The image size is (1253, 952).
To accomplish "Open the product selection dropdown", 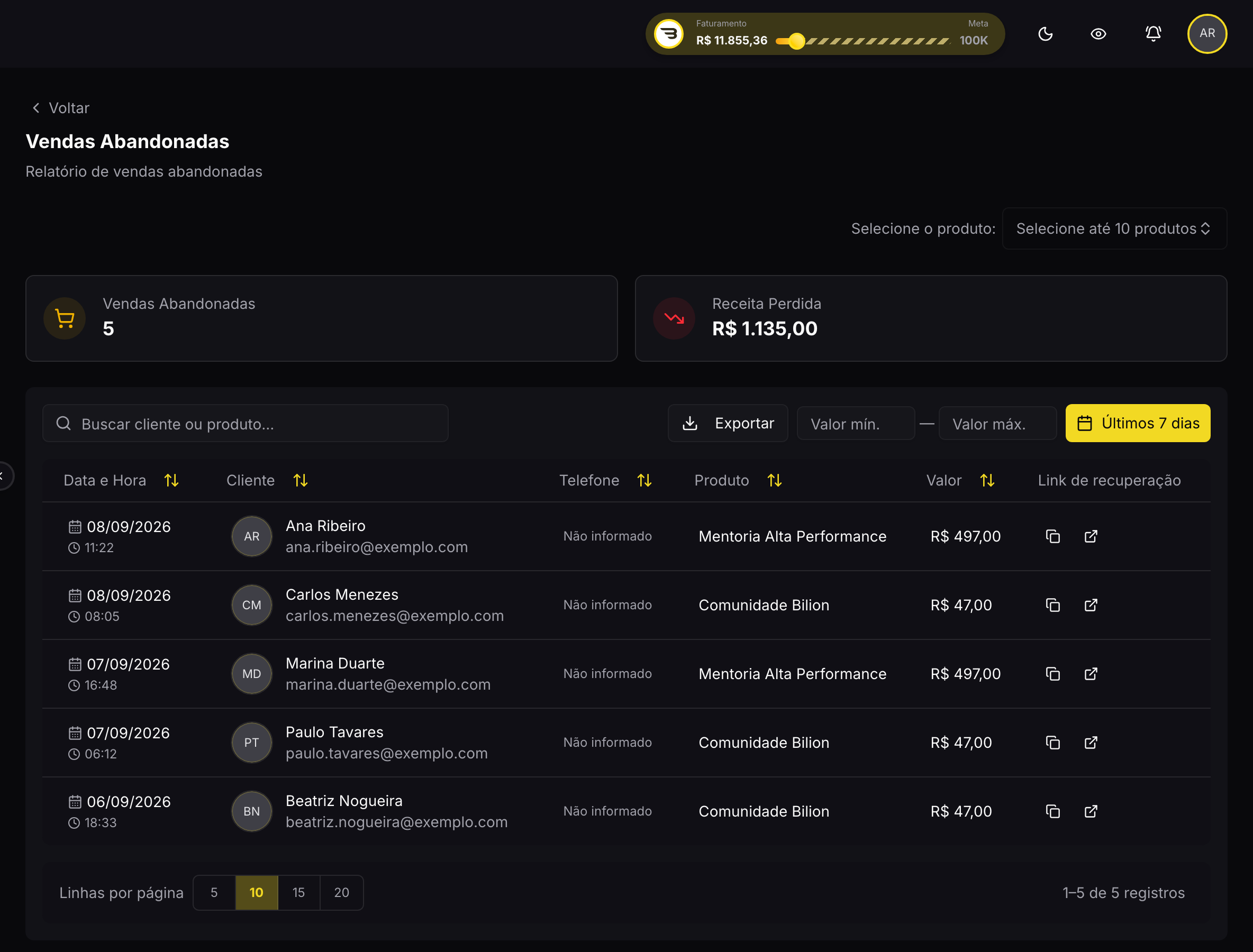I will click(x=1114, y=228).
